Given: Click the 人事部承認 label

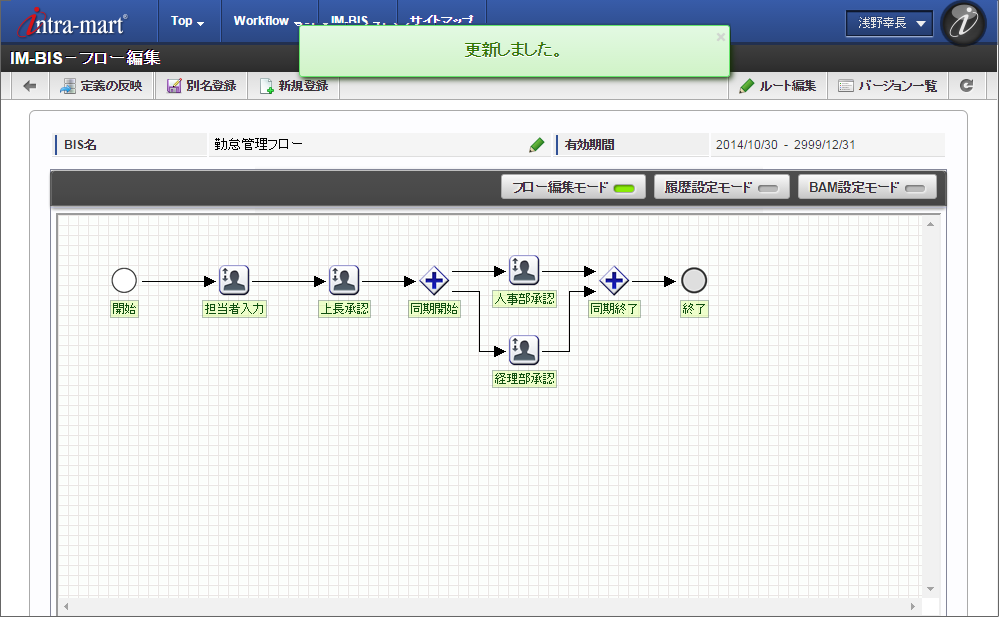Looking at the screenshot, I should click(x=524, y=298).
